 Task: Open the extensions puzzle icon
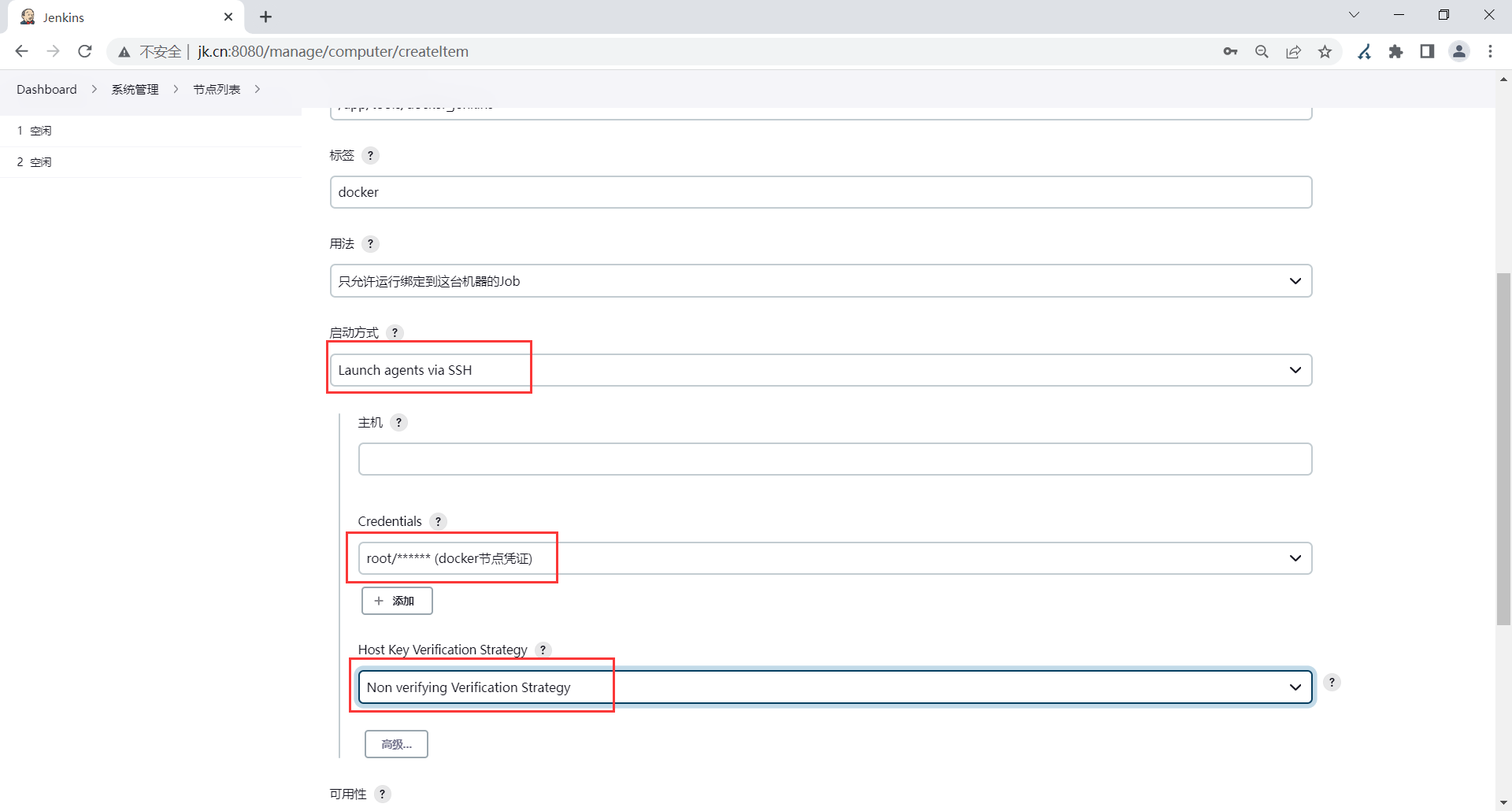point(1396,52)
